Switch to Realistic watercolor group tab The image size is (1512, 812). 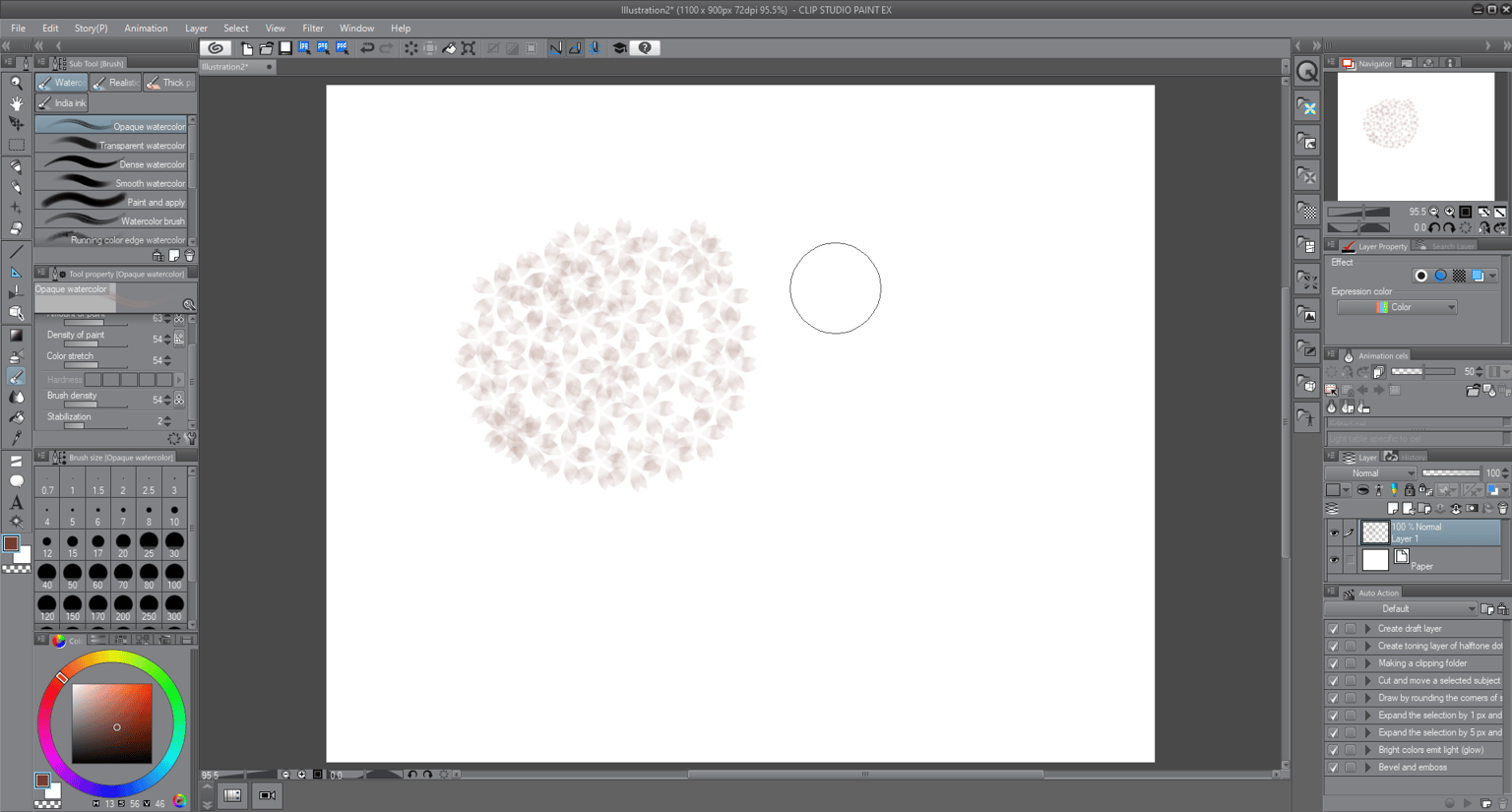coord(116,83)
